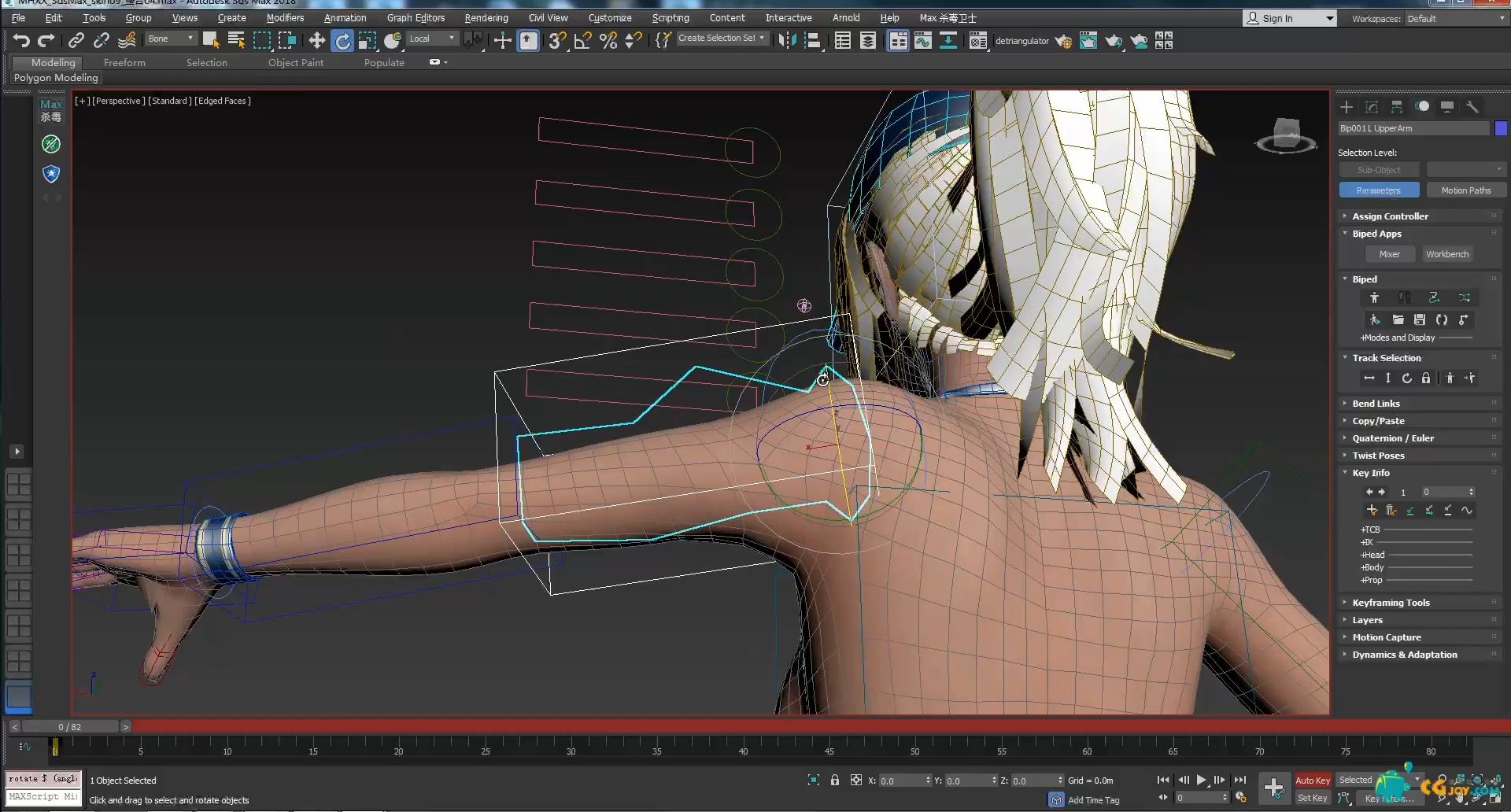Image resolution: width=1511 pixels, height=812 pixels.
Task: Switch to the Create command panel tab
Action: click(1347, 107)
